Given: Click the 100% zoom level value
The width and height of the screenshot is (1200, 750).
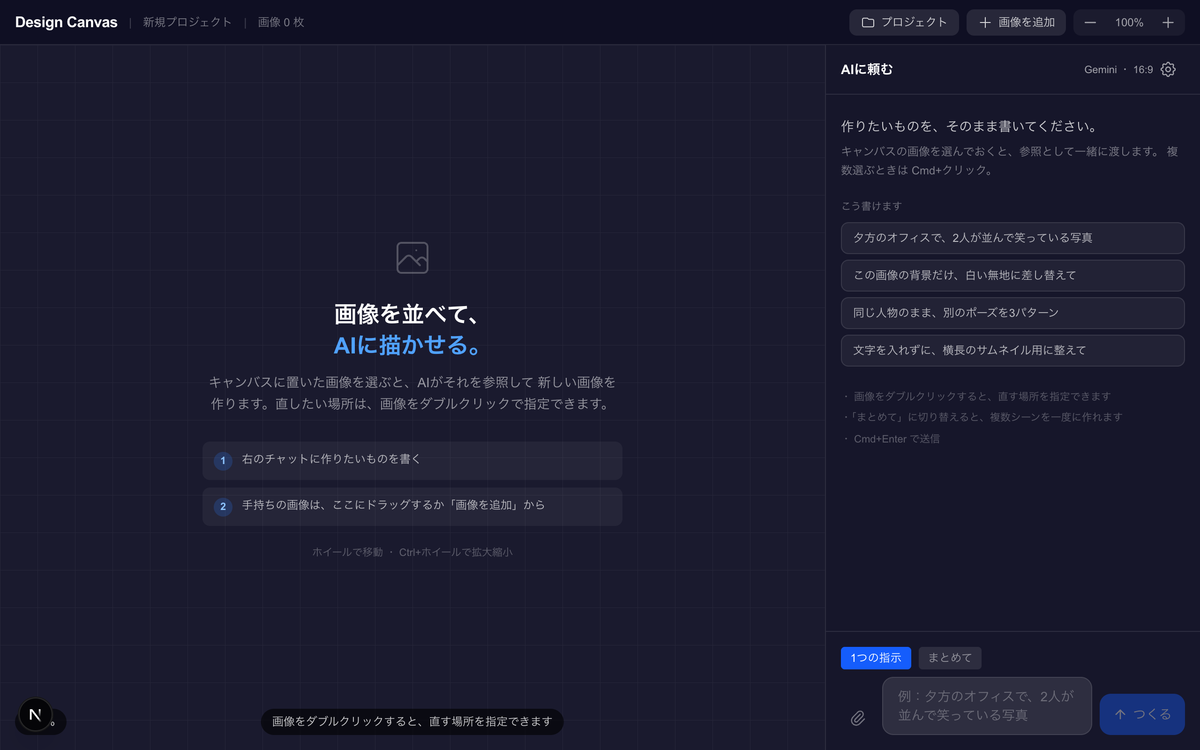Looking at the screenshot, I should 1129,22.
